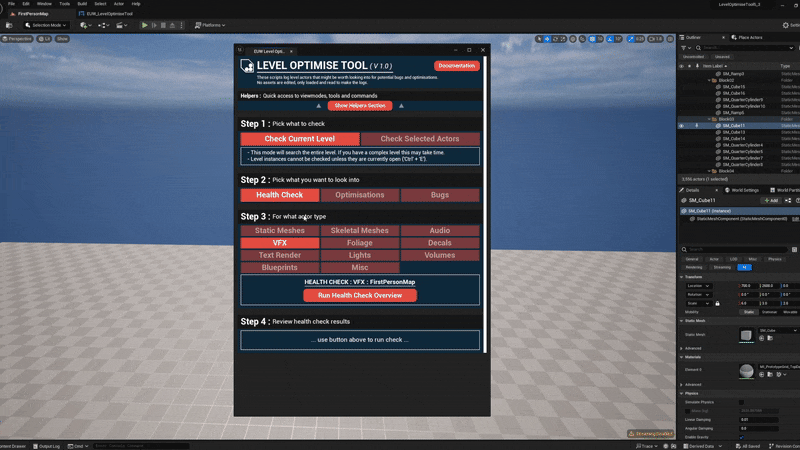Click the Place Actors panel icon

[x=734, y=37]
